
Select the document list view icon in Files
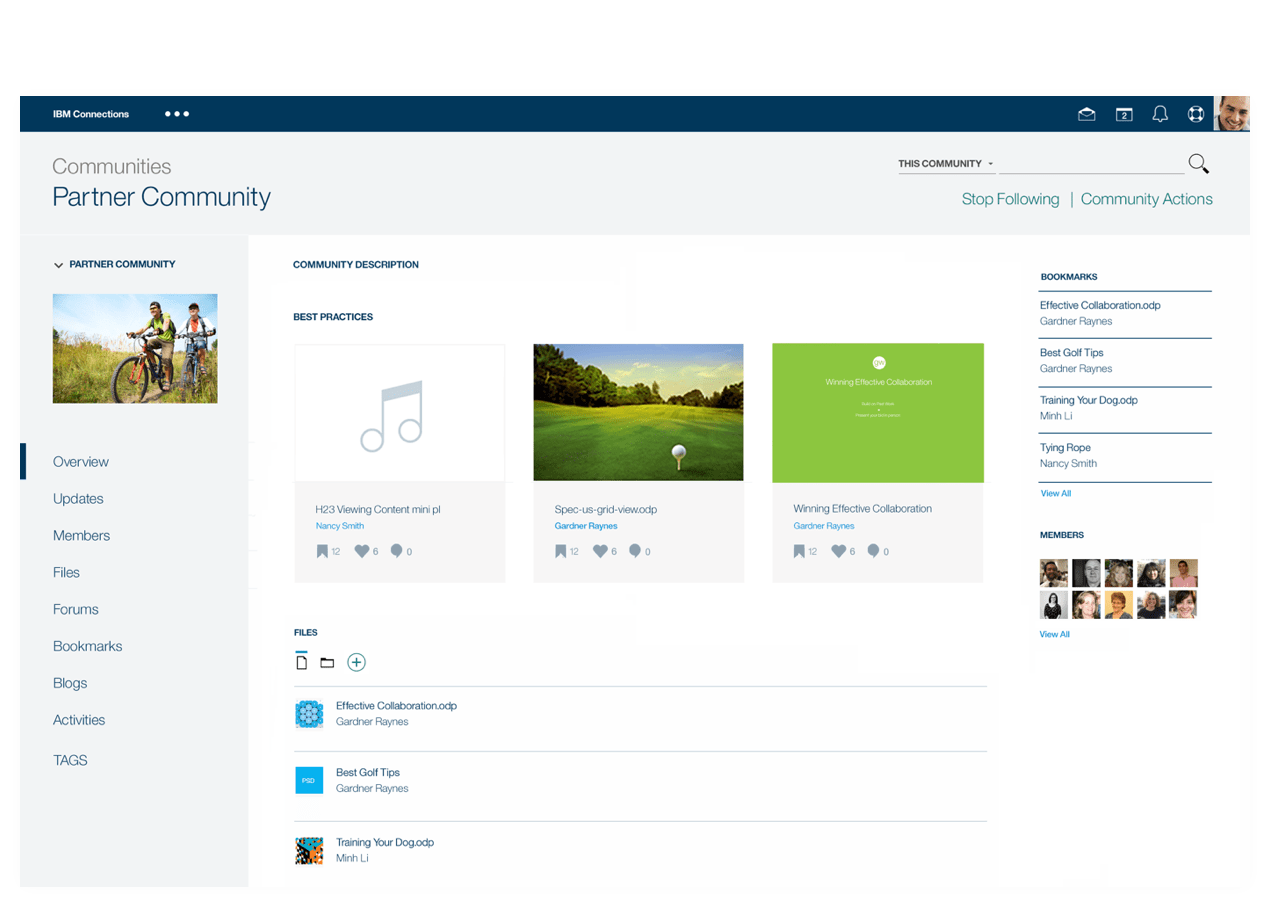(302, 662)
